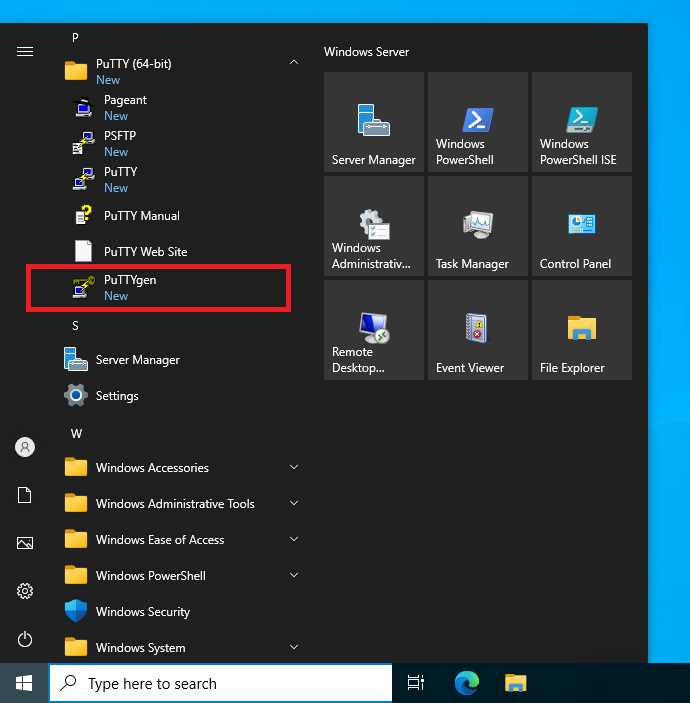Open Task View on the taskbar
The height and width of the screenshot is (703, 690).
click(x=416, y=683)
